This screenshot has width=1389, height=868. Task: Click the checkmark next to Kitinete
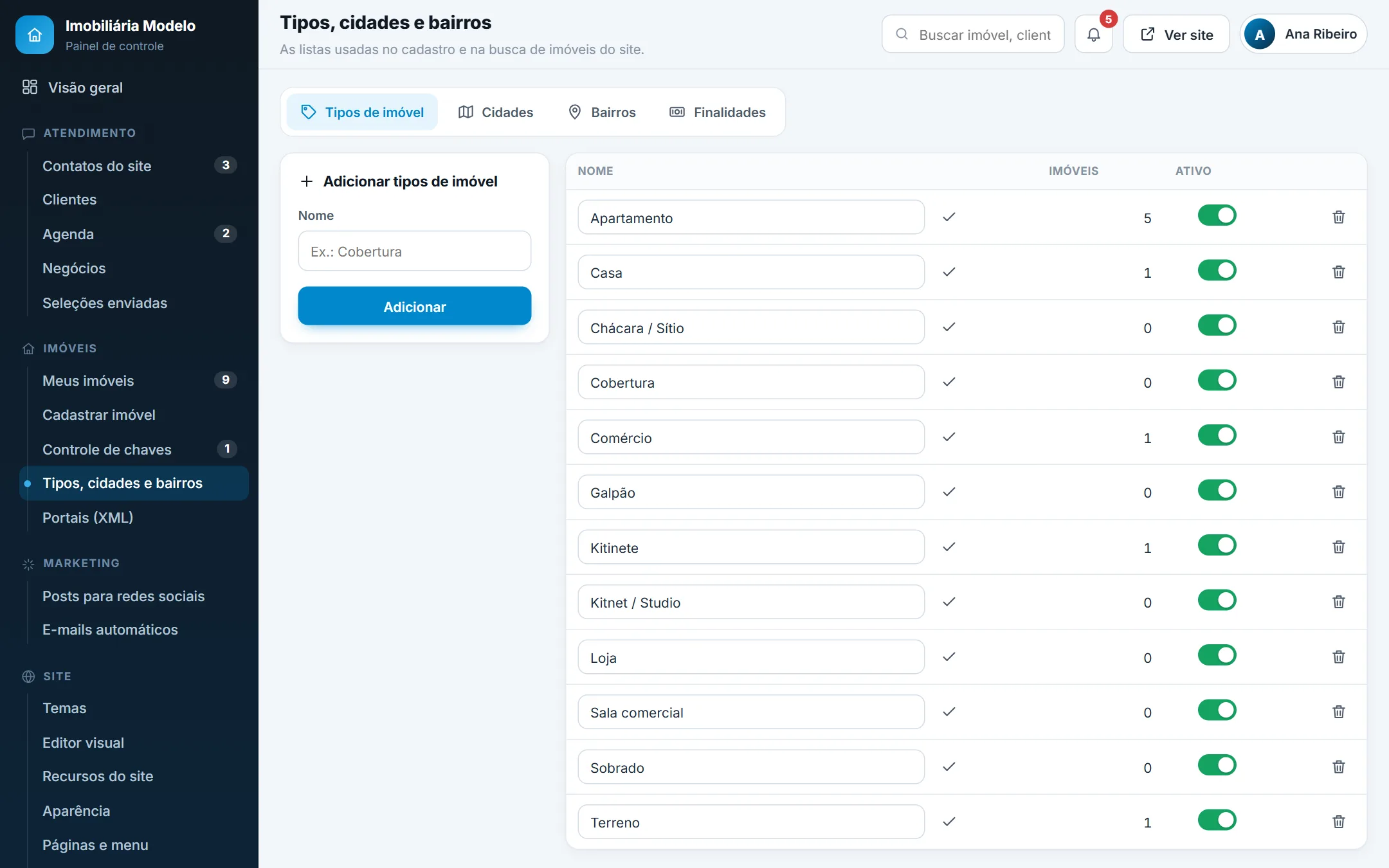coord(949,547)
